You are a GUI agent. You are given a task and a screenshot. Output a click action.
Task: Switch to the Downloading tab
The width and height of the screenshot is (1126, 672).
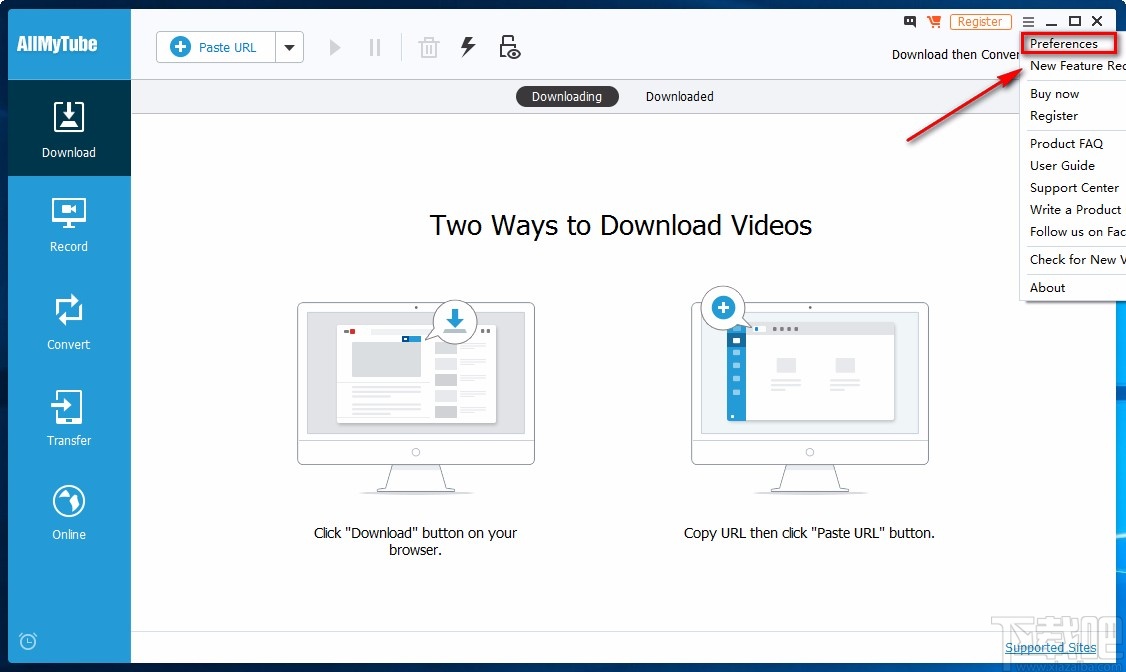[x=567, y=96]
